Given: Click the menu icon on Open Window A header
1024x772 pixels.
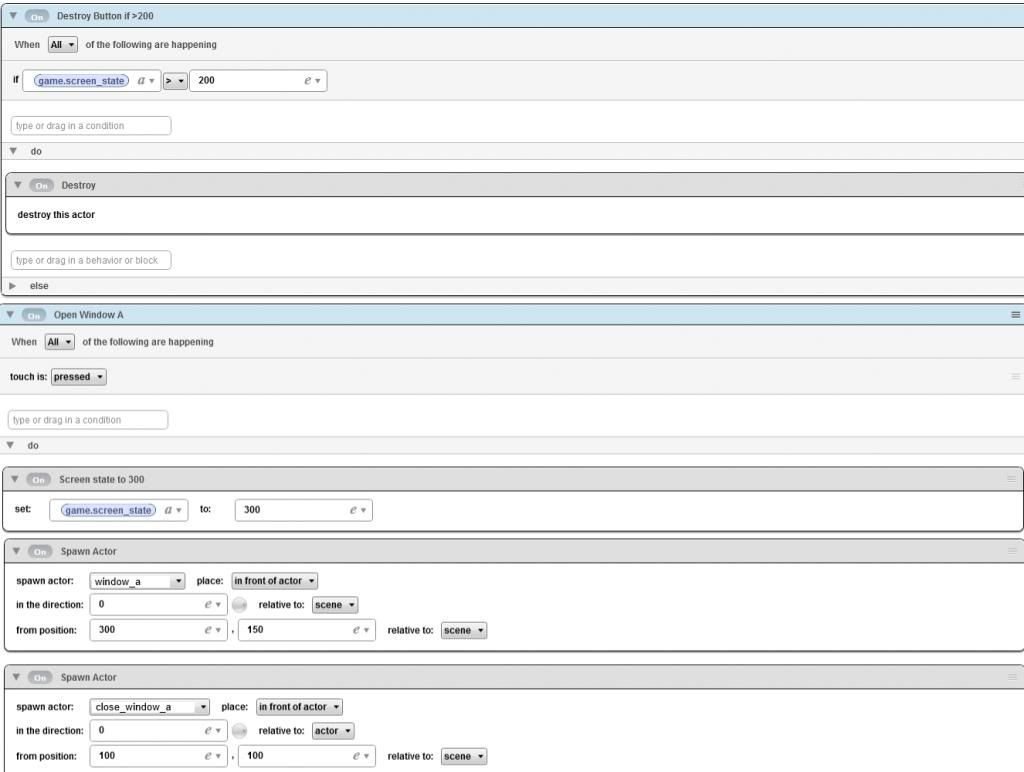Looking at the screenshot, I should point(1015,315).
